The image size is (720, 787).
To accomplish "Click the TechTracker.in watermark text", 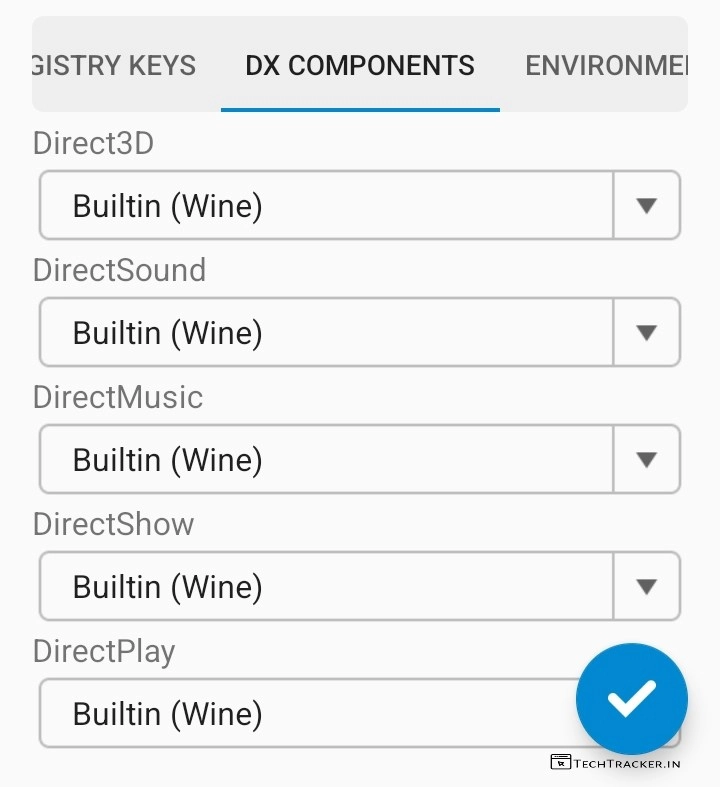I will click(627, 763).
